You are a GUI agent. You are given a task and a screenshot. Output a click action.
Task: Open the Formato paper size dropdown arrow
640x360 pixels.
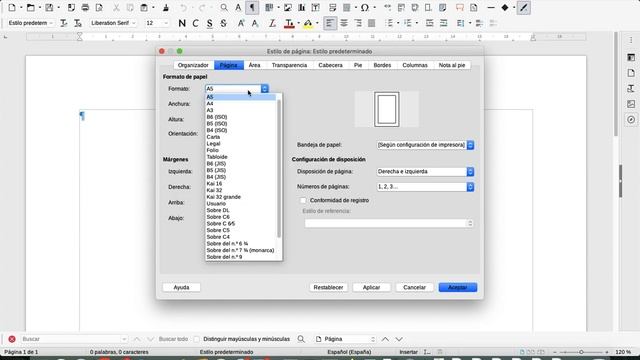point(264,89)
